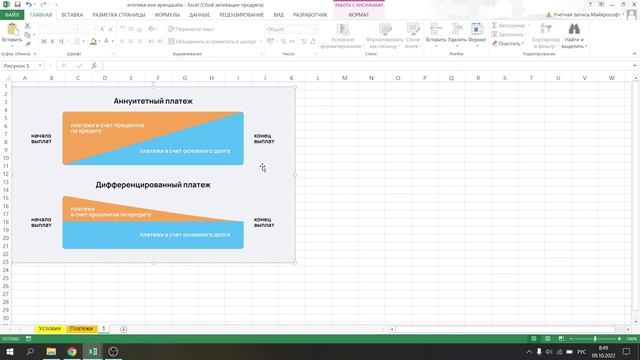This screenshot has height=360, width=640.
Task: Click the Cut scissors icon
Action: coord(27,26)
